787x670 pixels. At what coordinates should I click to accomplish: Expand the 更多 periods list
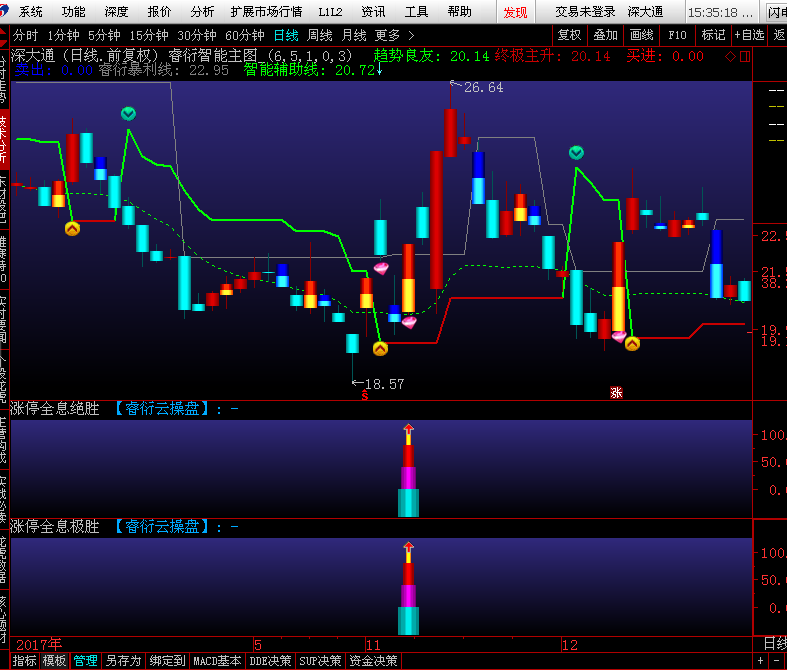tap(387, 36)
